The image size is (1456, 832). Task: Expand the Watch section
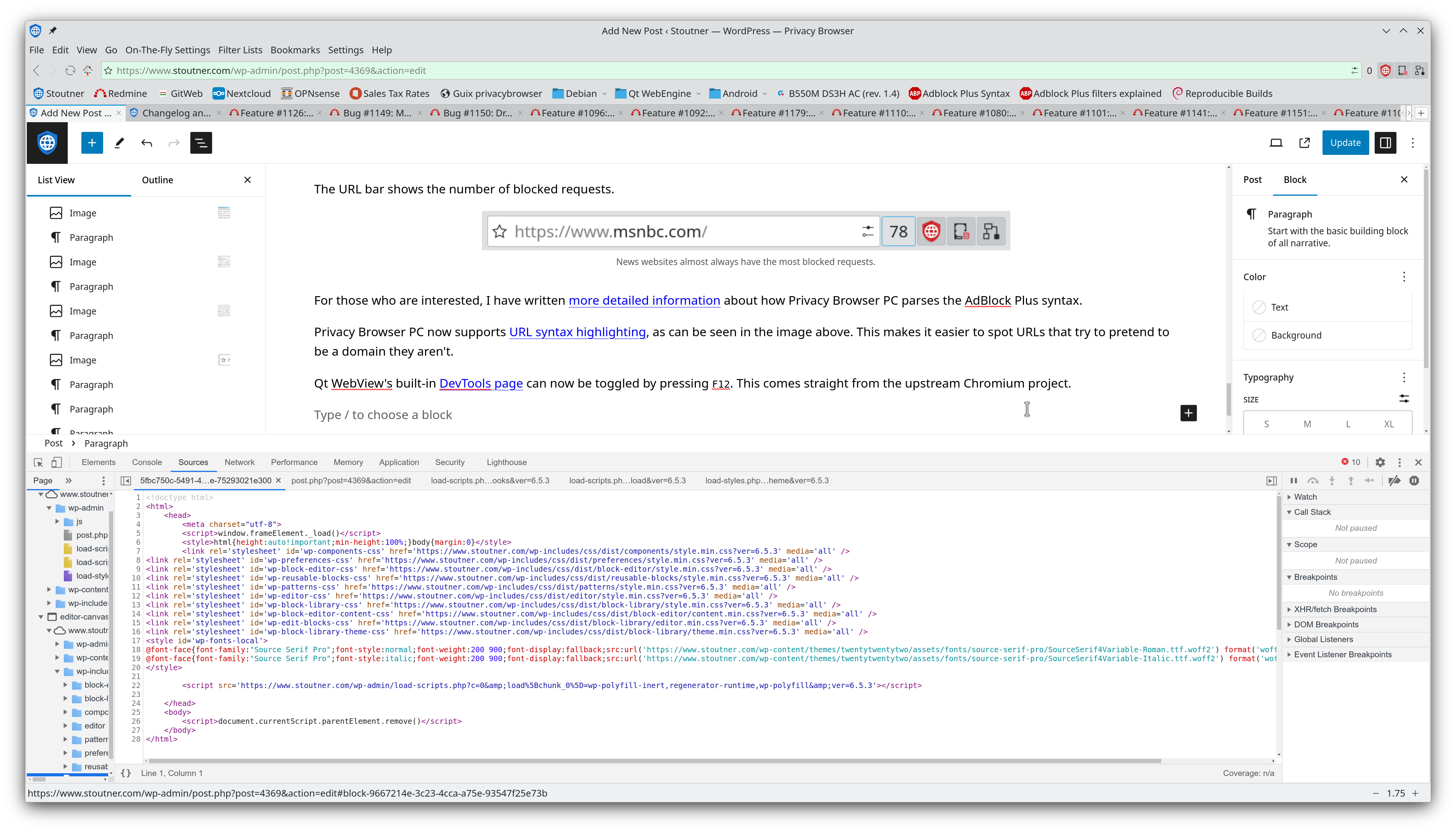(x=1305, y=497)
